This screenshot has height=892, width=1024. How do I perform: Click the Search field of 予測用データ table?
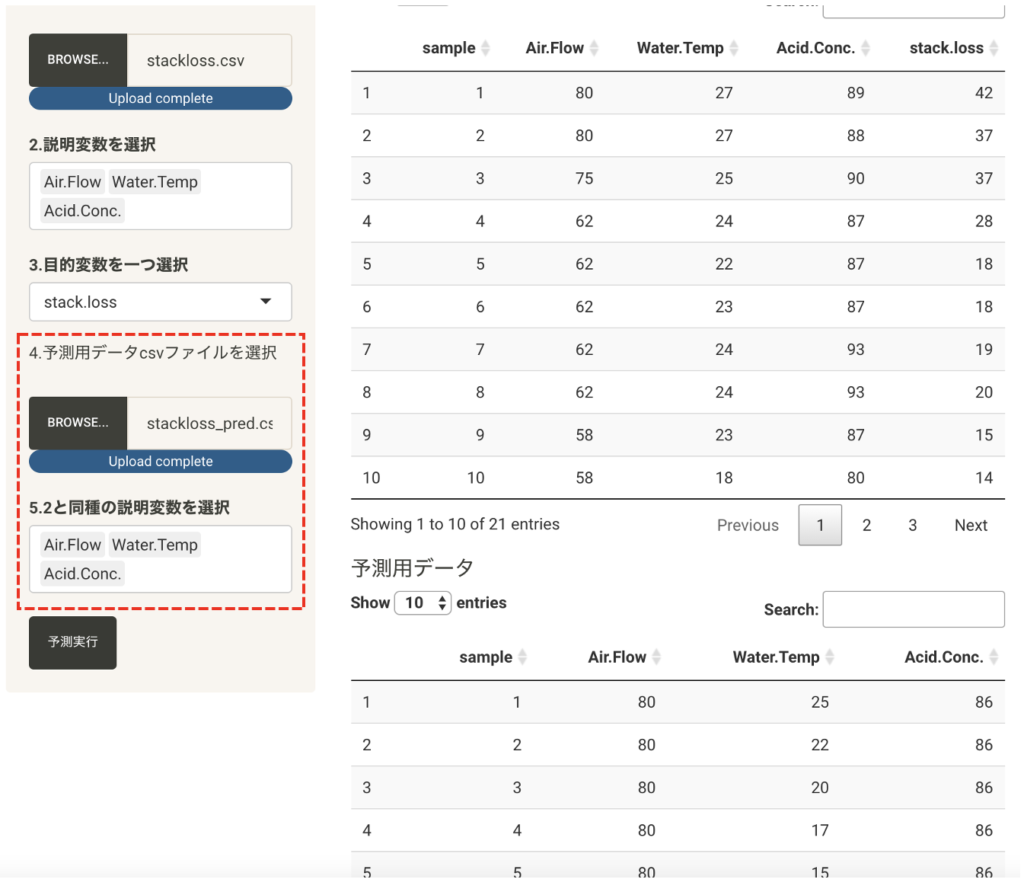pos(913,609)
